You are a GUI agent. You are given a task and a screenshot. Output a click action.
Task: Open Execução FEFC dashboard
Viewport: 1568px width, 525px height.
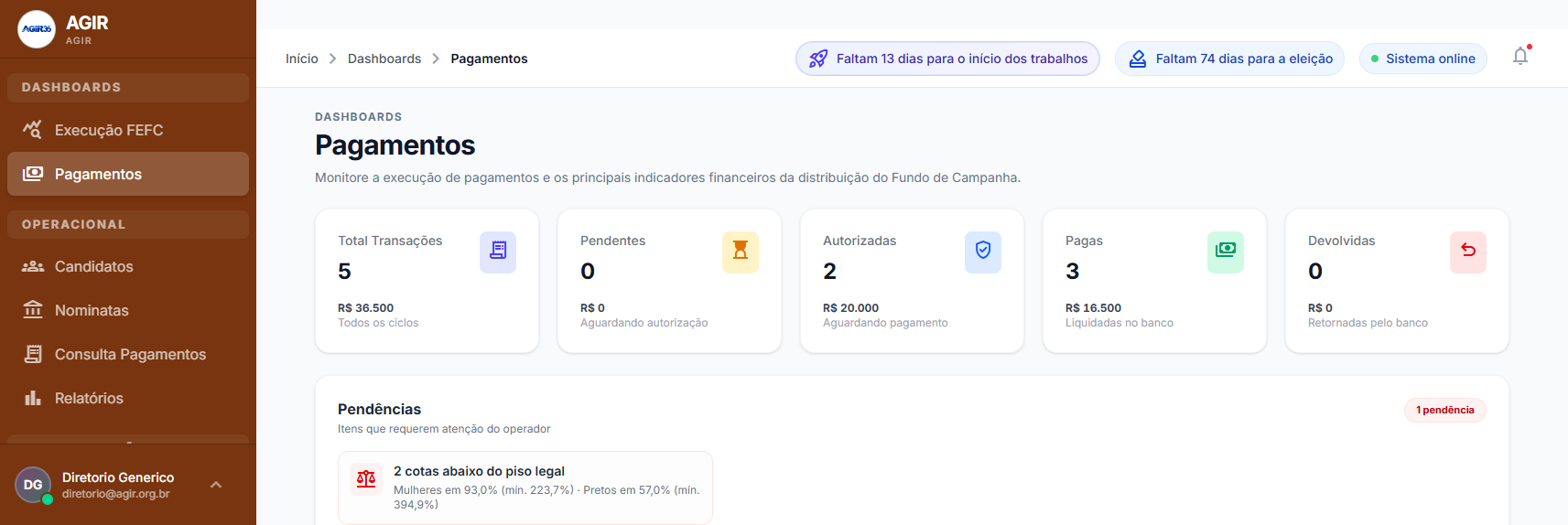point(128,130)
